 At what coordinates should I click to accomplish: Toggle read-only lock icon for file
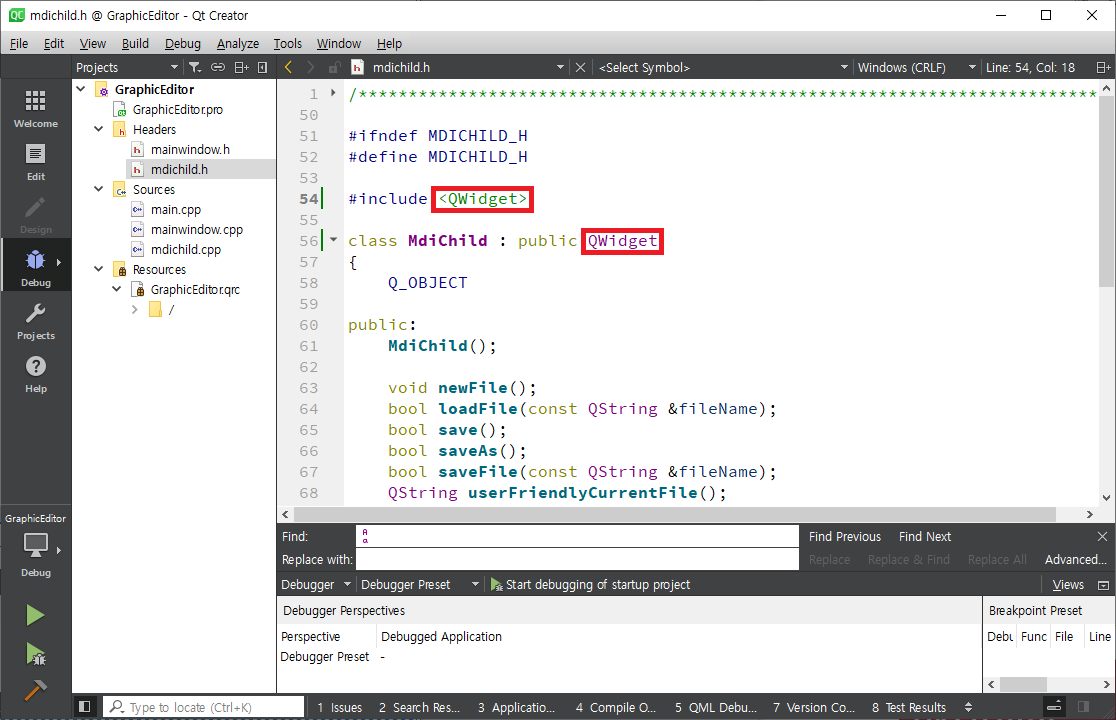point(334,68)
